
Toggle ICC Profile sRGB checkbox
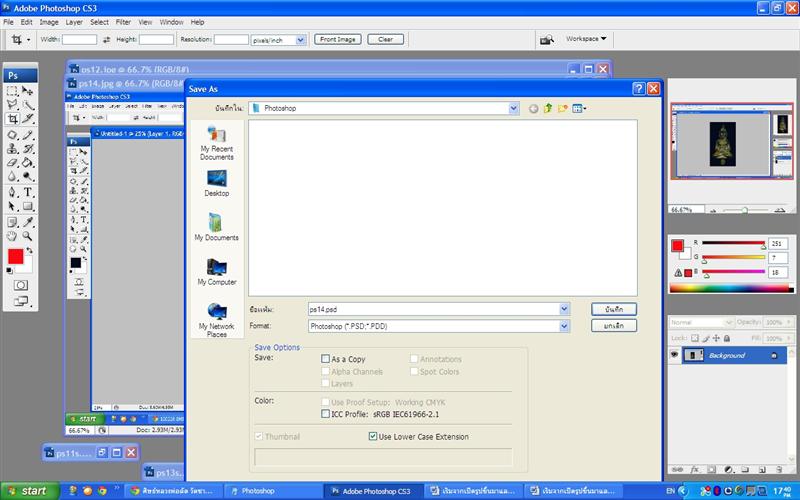[x=326, y=413]
